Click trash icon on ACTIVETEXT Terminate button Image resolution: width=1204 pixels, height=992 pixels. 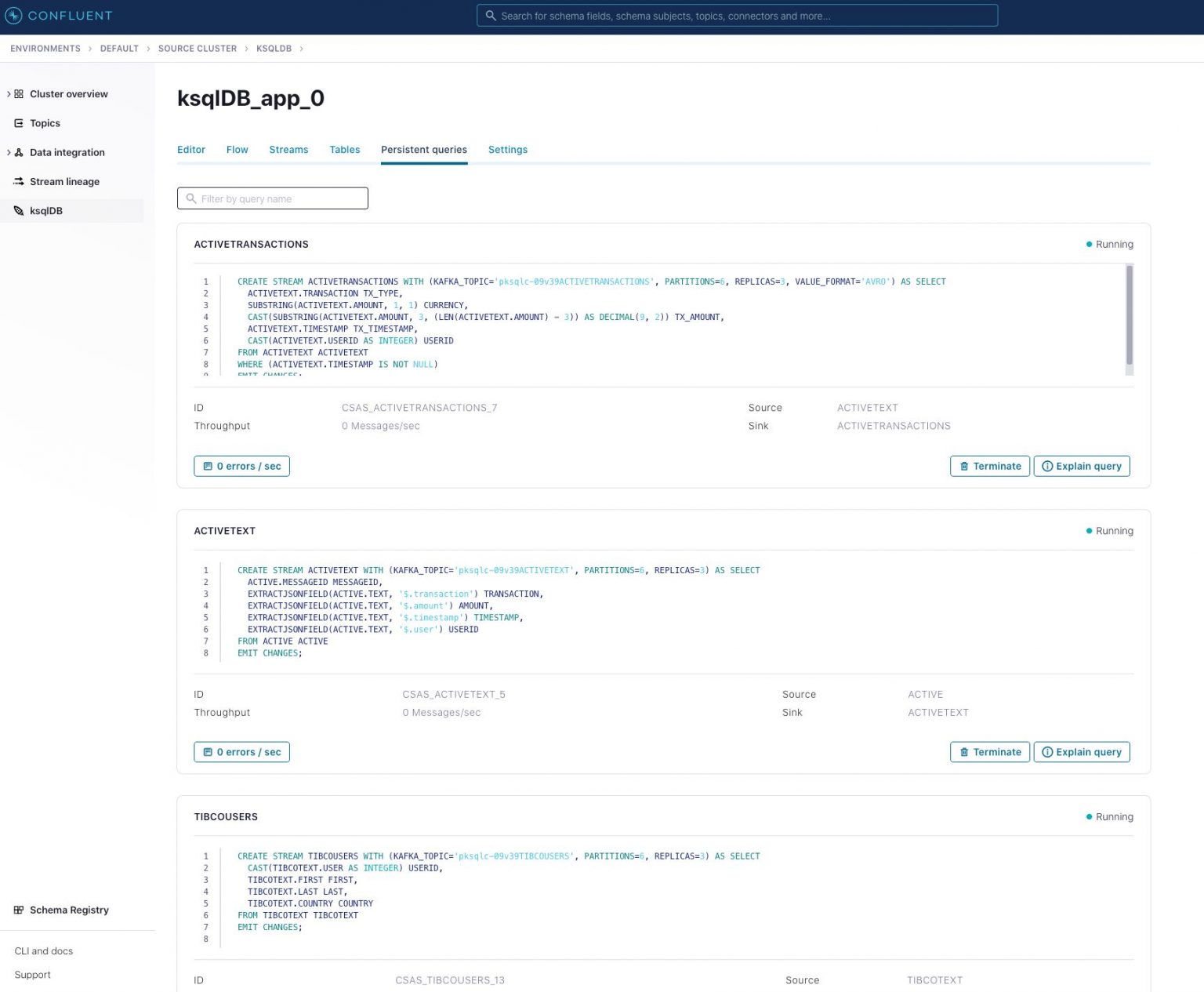click(x=965, y=751)
